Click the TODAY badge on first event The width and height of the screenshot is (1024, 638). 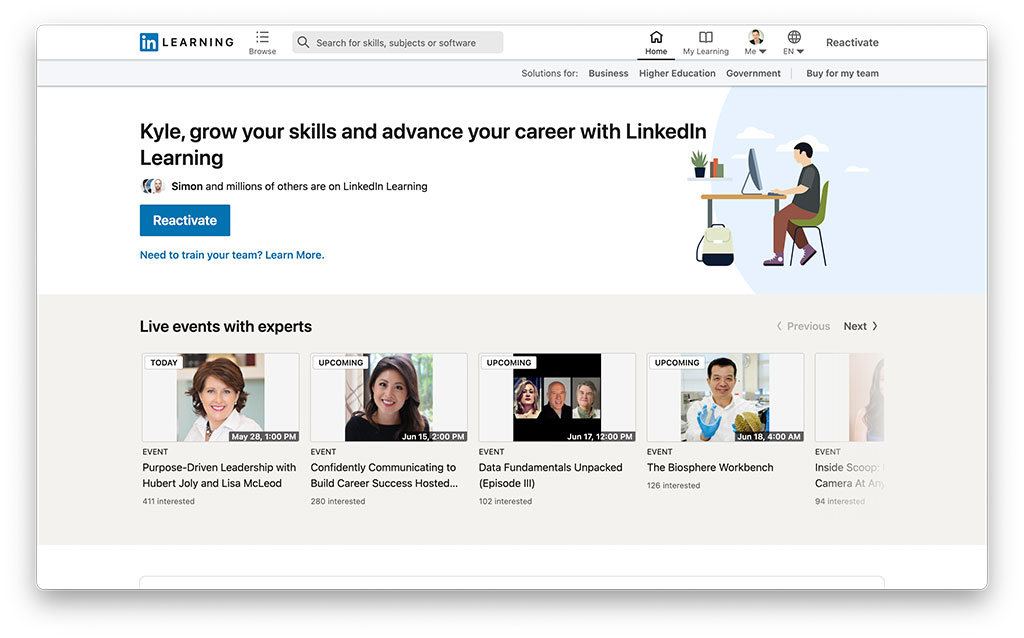(x=164, y=362)
